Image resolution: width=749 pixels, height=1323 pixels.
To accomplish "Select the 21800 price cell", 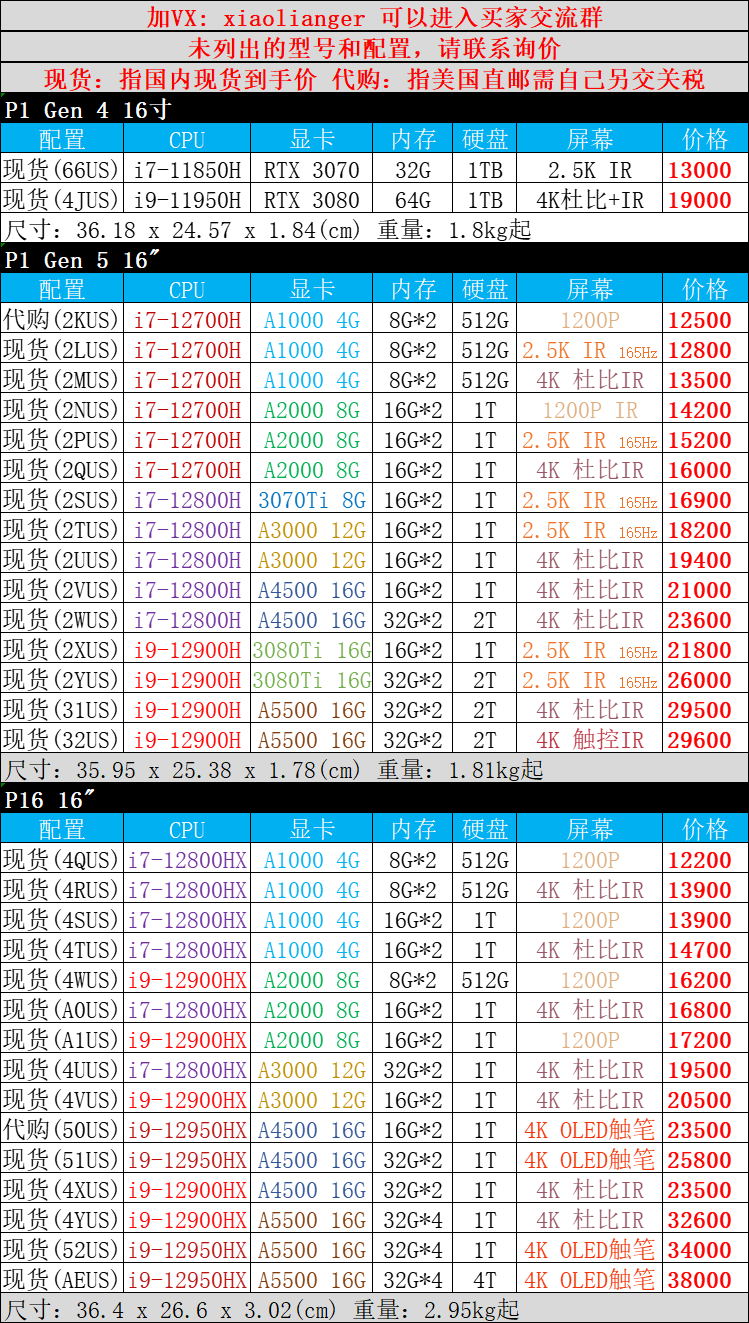I will click(706, 649).
